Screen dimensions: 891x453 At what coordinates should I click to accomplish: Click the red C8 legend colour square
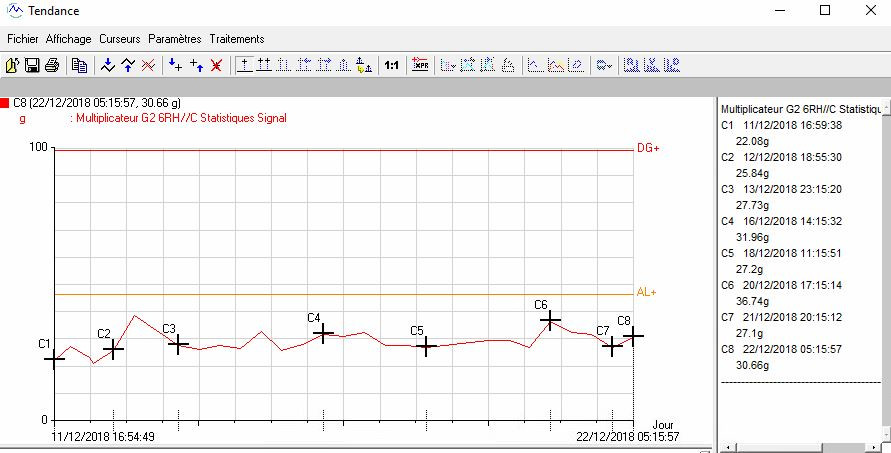pyautogui.click(x=5, y=103)
